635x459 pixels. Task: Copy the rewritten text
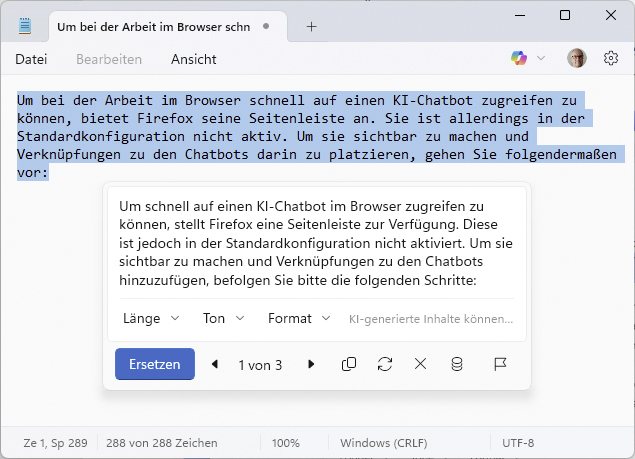(x=349, y=364)
